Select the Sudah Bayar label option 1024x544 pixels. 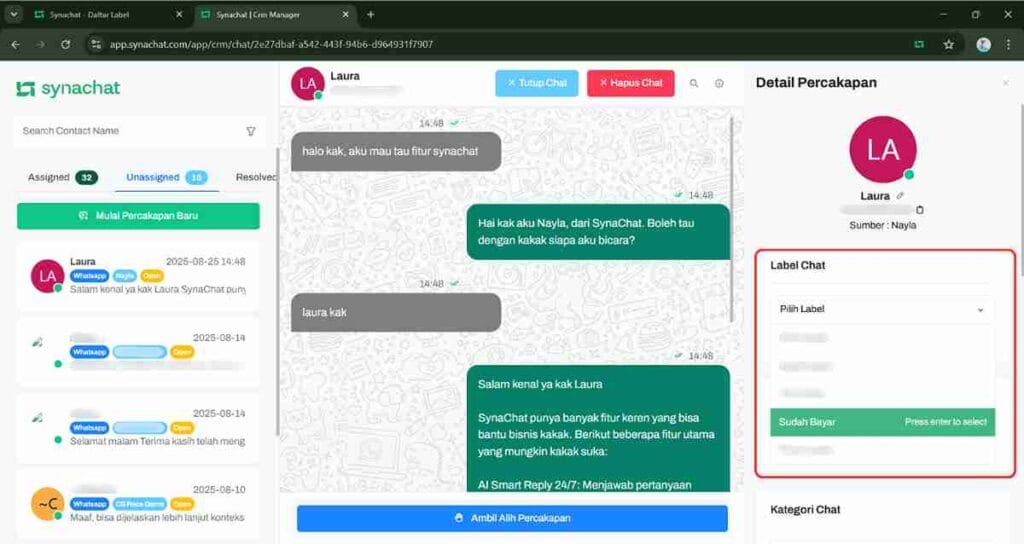coord(882,422)
